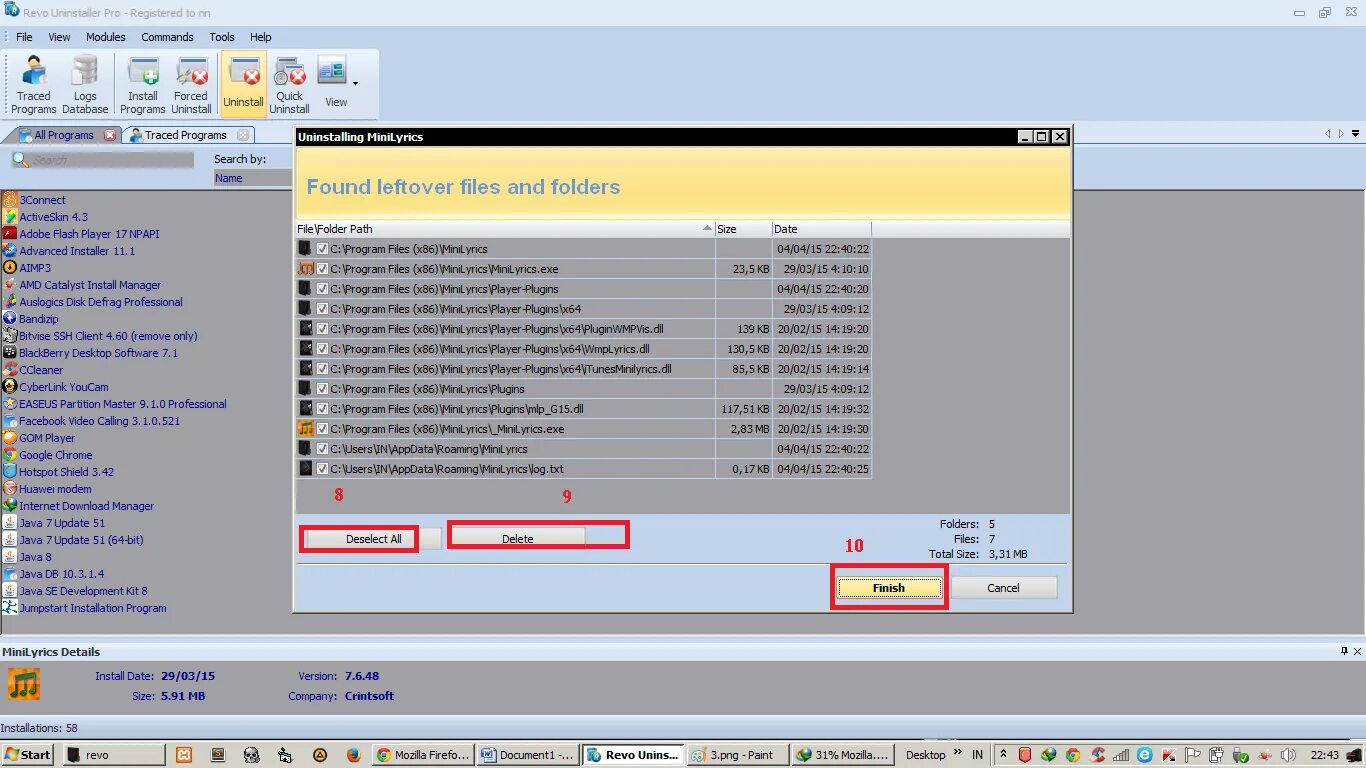Screen dimensions: 1366x768
Task: Click the _MiniLyrics.exe file icon in leftovers list
Action: [x=306, y=429]
